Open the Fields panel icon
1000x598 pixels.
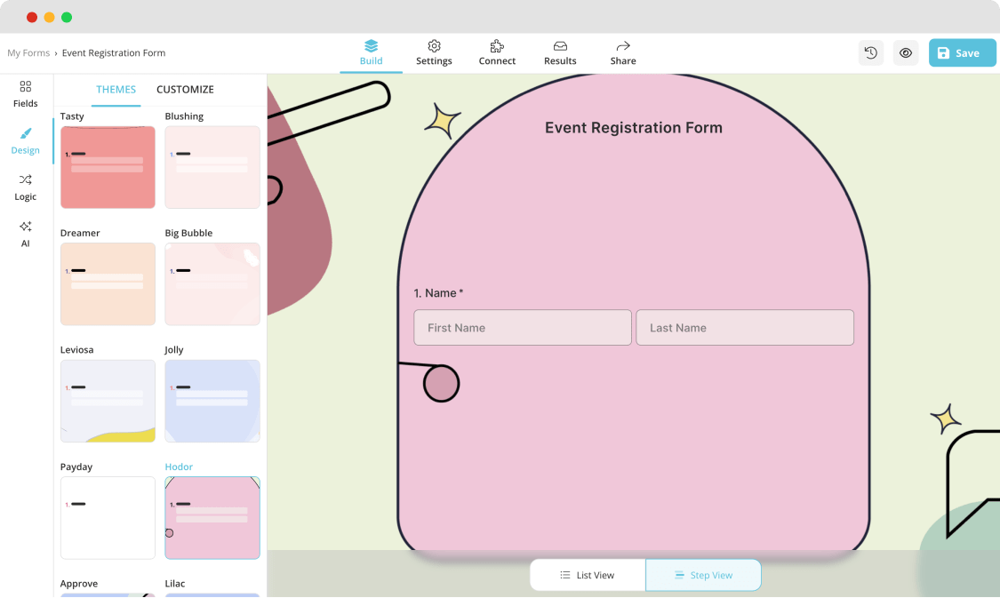(x=25, y=87)
